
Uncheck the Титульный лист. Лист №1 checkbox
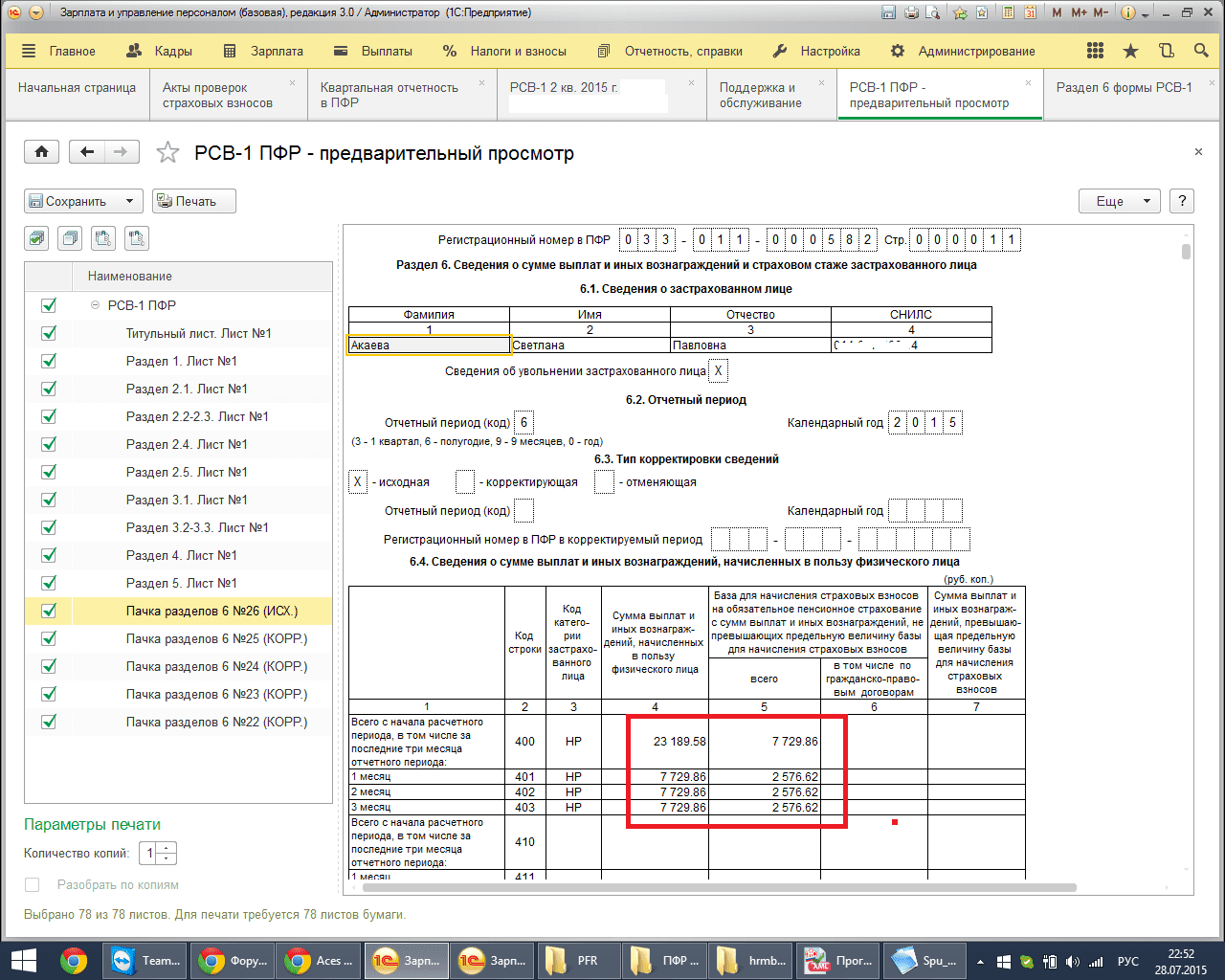[x=49, y=333]
